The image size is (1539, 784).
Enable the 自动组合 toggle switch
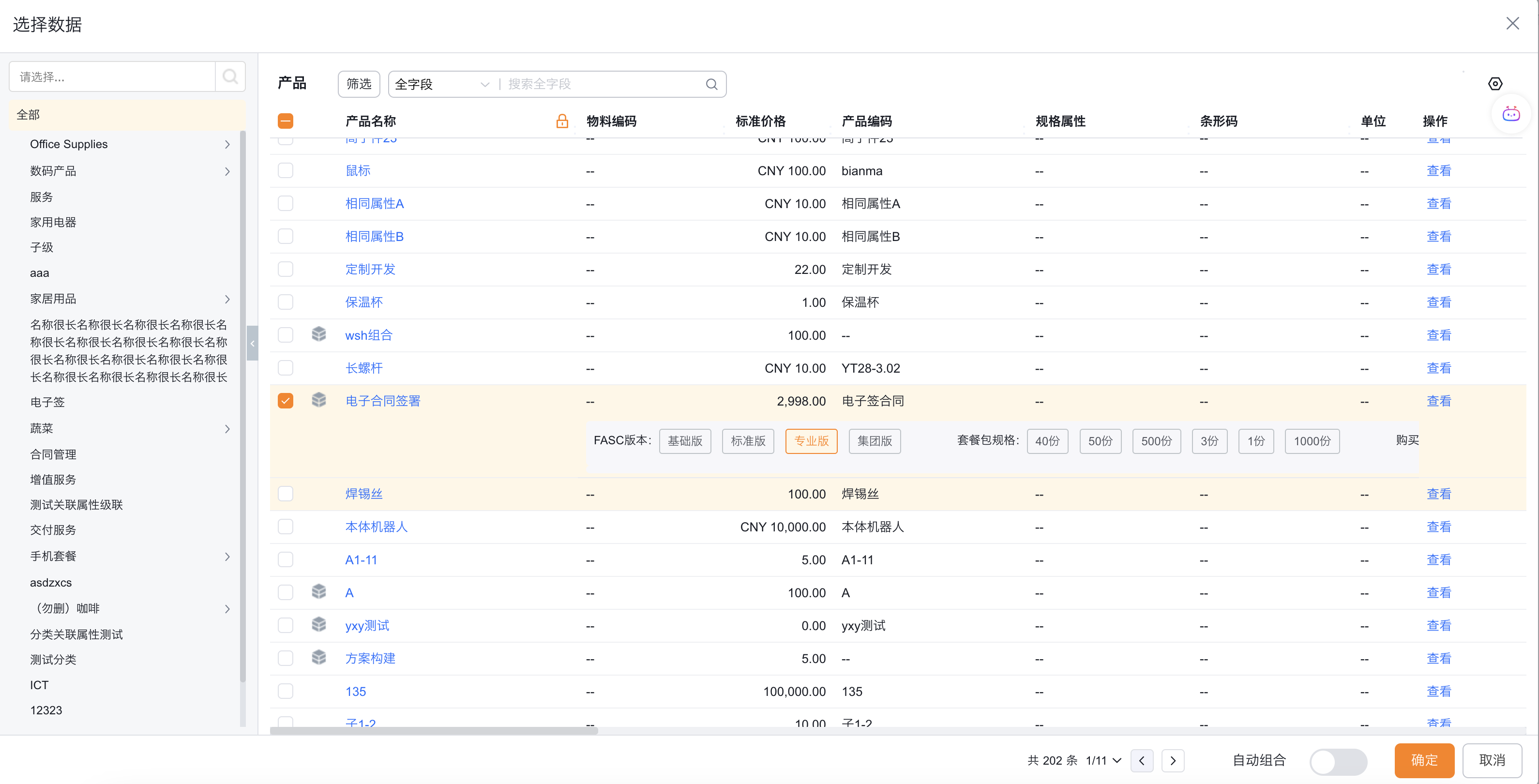point(1337,761)
